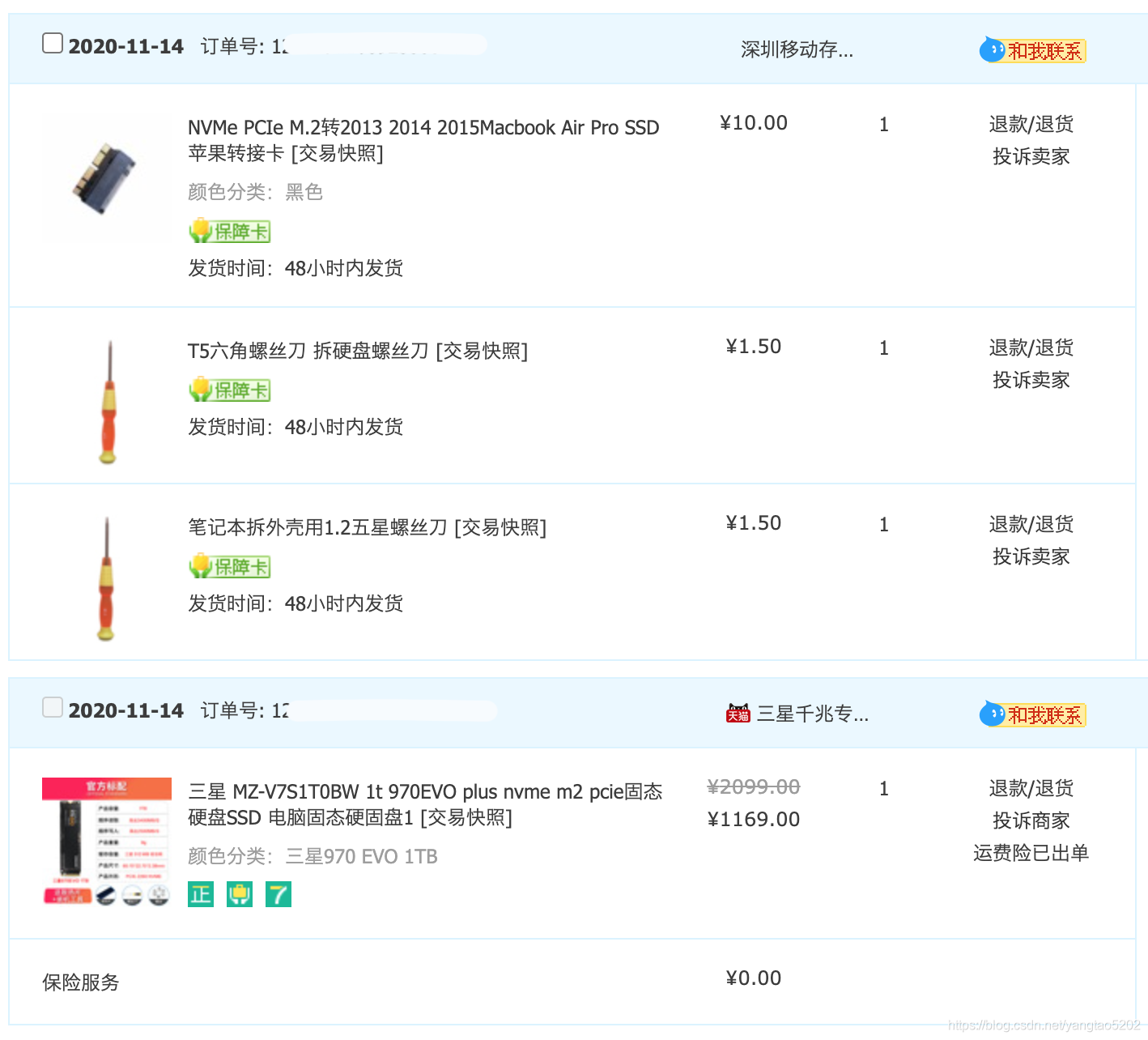Click 退款/退货 for the T5六角螺丝刀
1148x1040 pixels.
click(1031, 347)
